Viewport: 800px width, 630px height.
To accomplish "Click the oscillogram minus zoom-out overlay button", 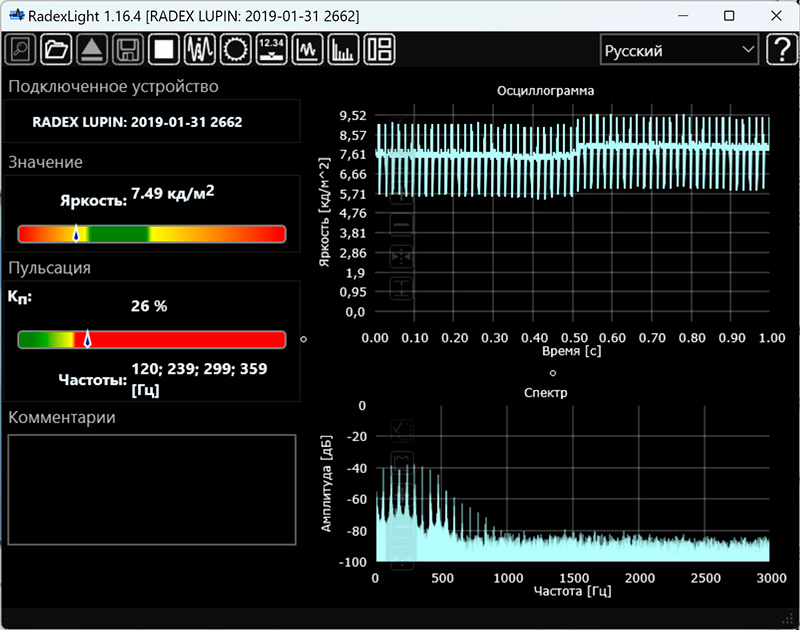I will pyautogui.click(x=401, y=226).
